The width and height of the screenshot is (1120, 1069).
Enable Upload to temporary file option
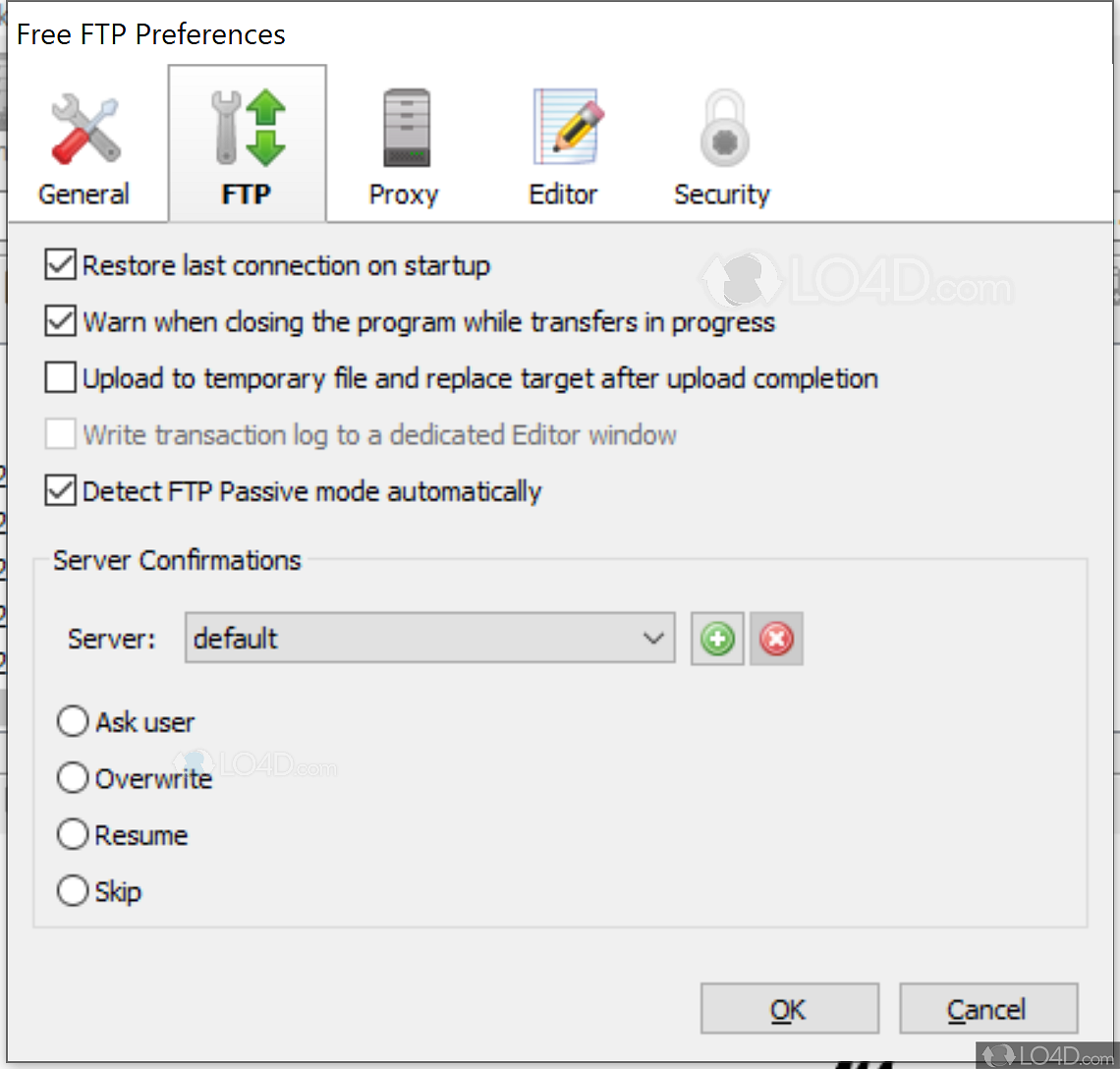[60, 377]
